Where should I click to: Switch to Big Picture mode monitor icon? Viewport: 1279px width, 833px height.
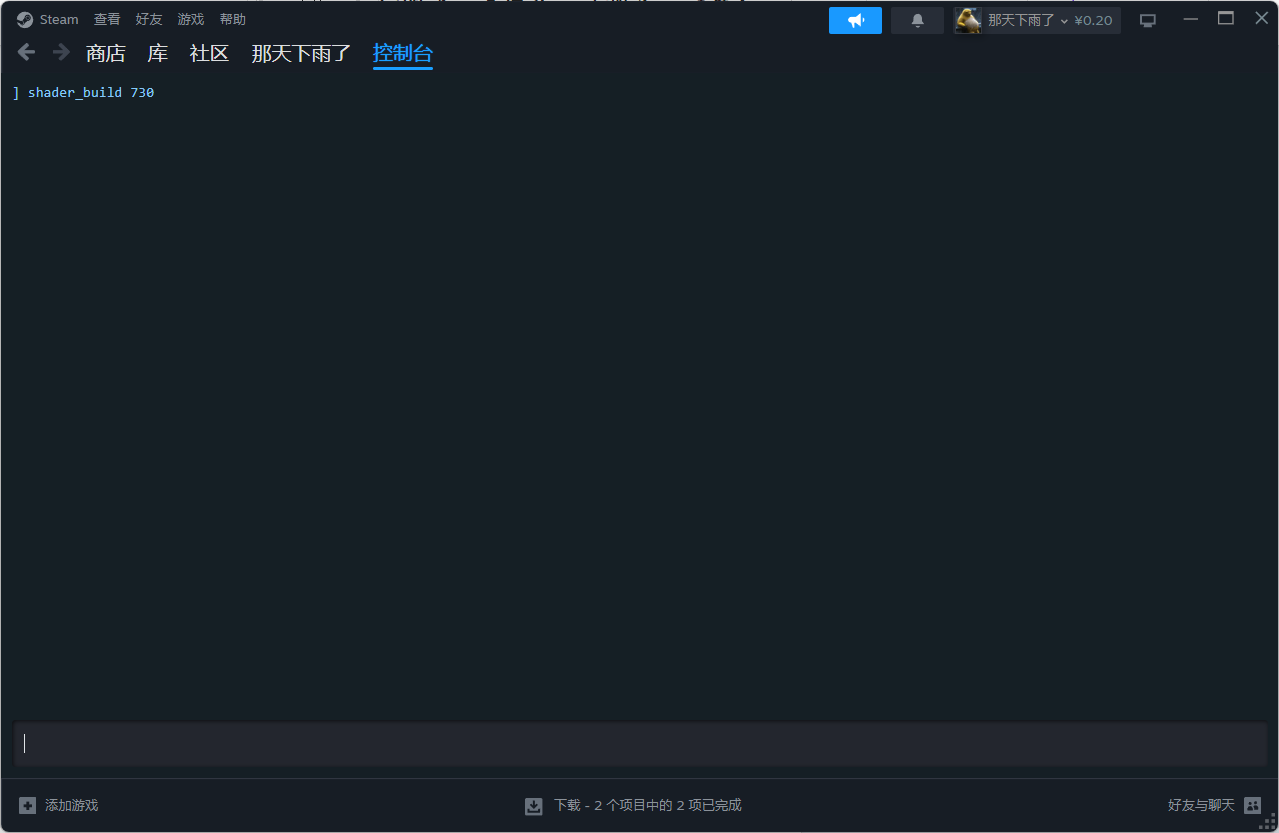pyautogui.click(x=1148, y=20)
